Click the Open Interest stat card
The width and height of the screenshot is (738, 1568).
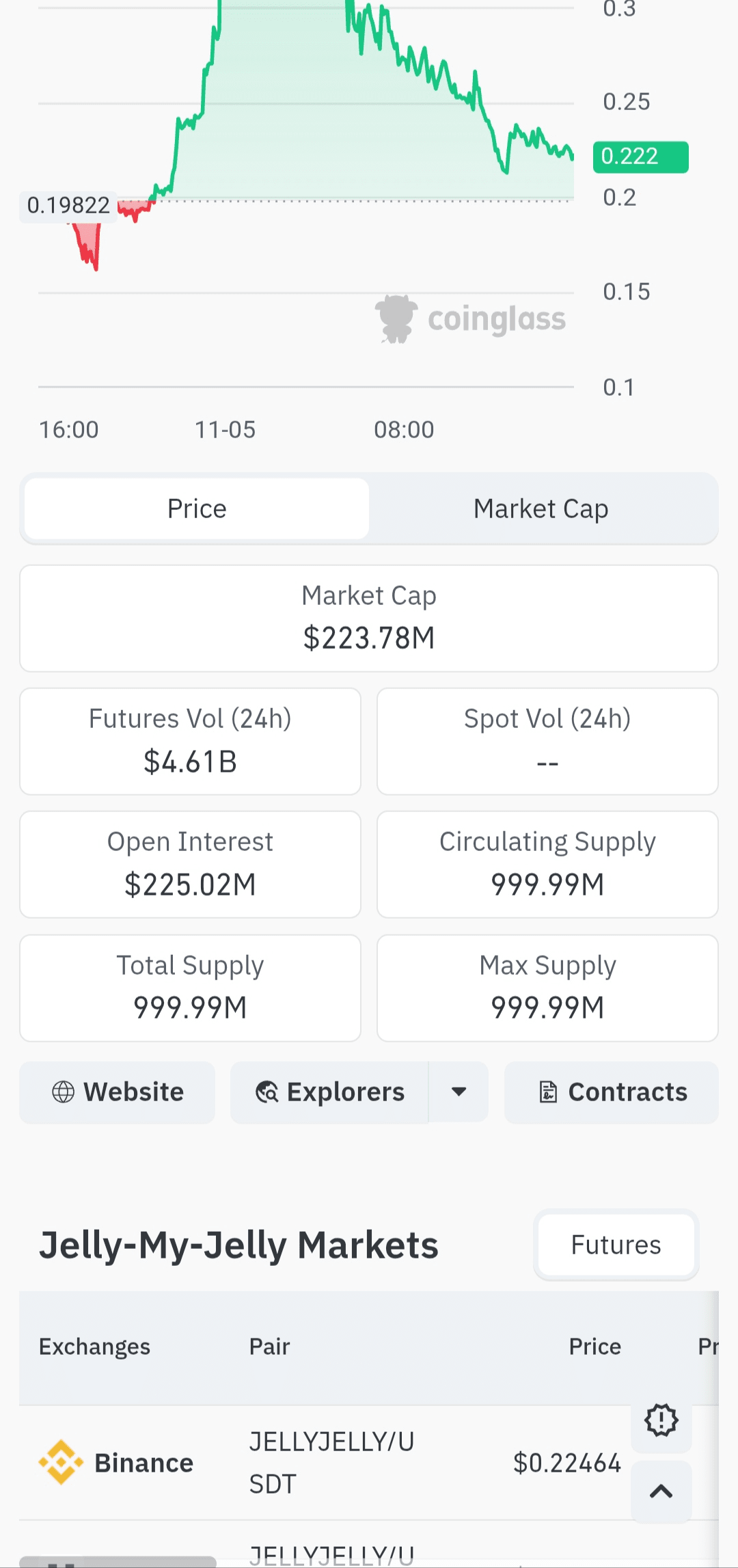coord(190,864)
